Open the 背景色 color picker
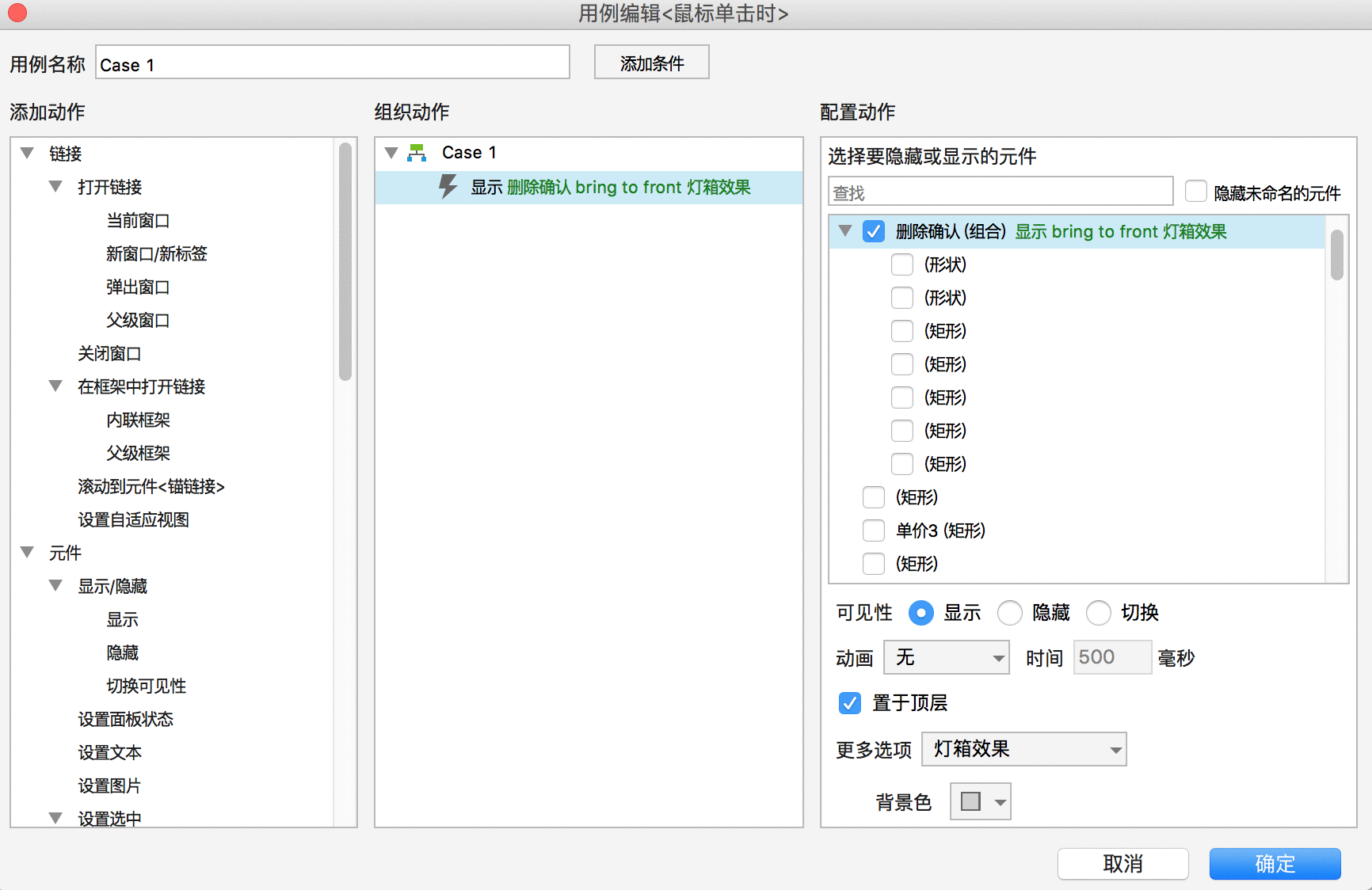Viewport: 1372px width, 890px height. click(981, 801)
